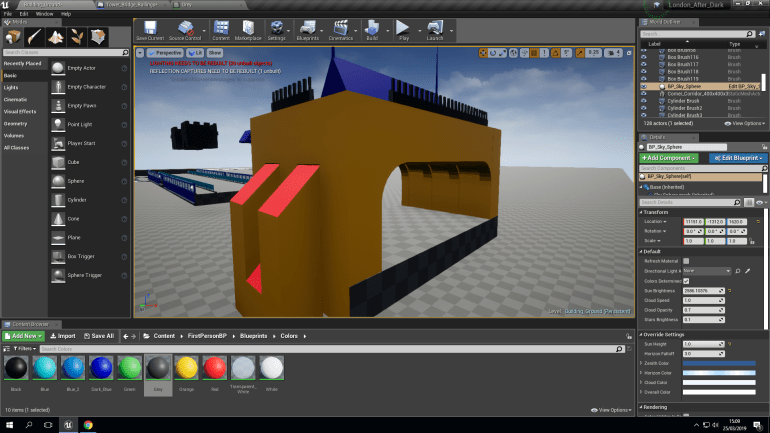Viewport: 770px width, 433px height.
Task: Click the Show viewport button
Action: coord(215,53)
